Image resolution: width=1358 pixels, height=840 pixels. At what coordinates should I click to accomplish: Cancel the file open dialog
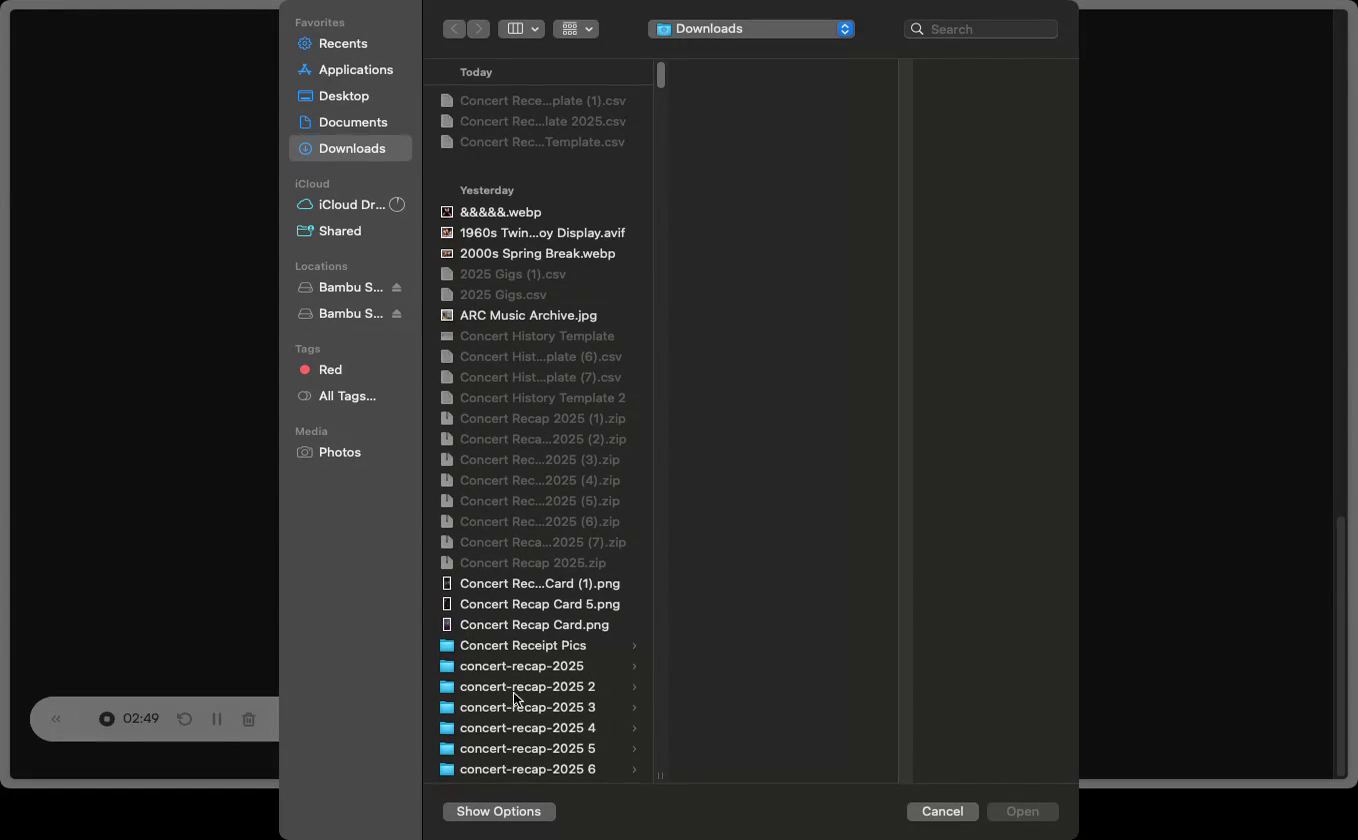[x=942, y=811]
